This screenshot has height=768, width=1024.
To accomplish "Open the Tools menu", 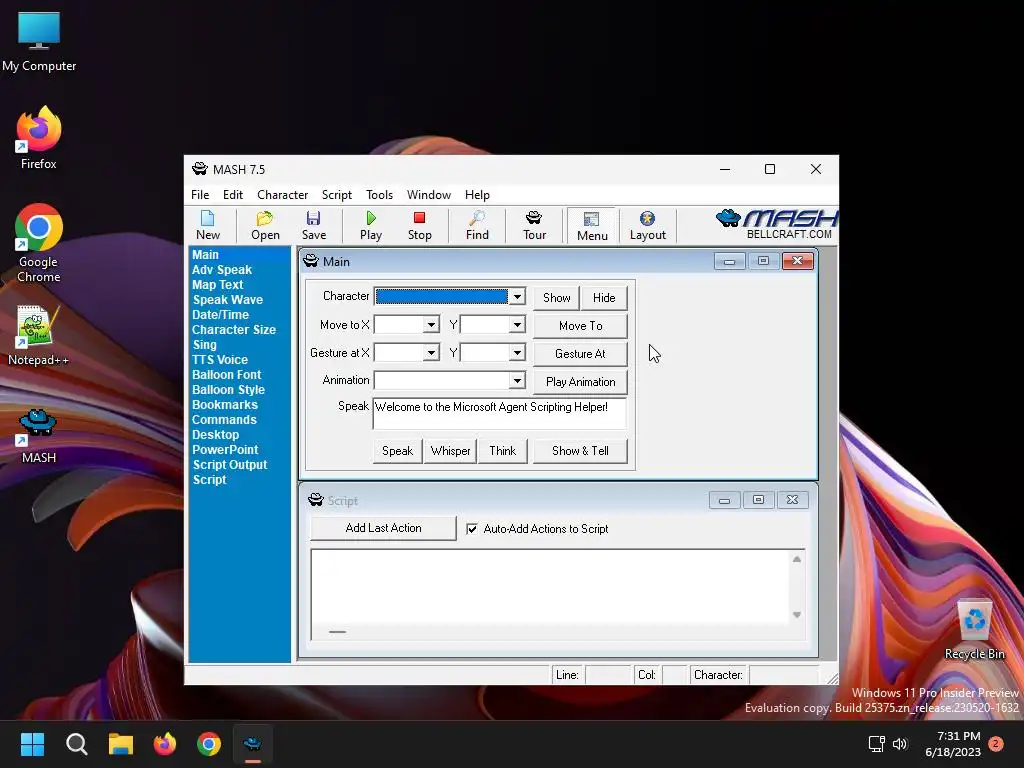I will pyautogui.click(x=379, y=195).
